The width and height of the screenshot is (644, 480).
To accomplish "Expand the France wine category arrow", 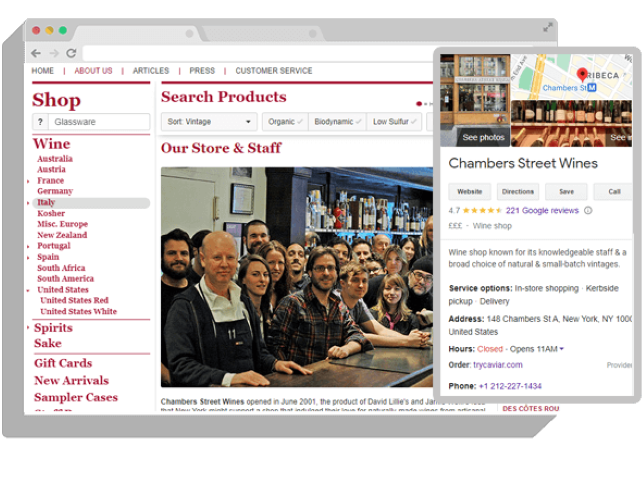I will [x=28, y=181].
